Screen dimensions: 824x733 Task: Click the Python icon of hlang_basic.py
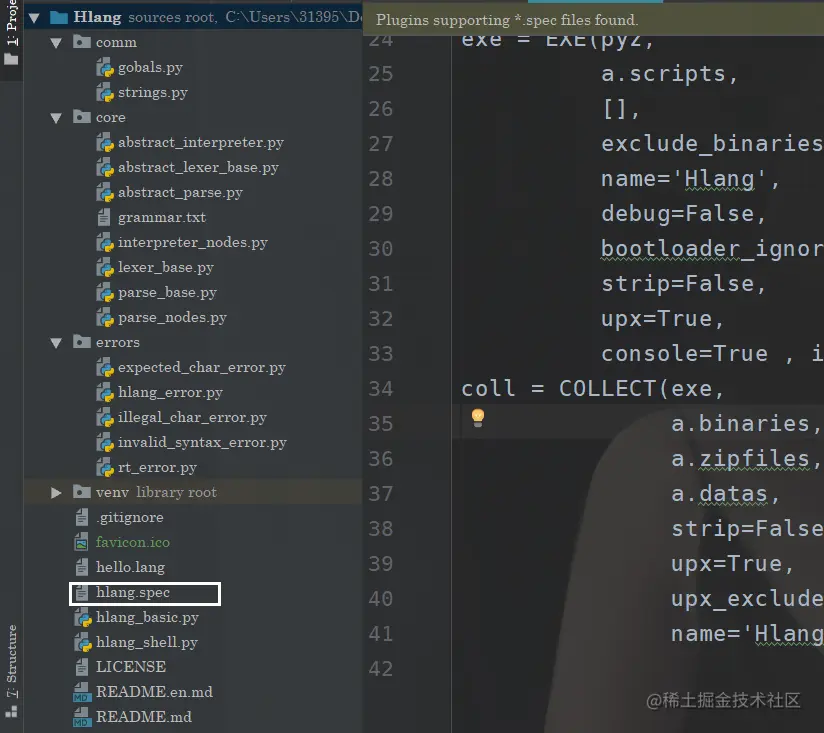(x=83, y=618)
